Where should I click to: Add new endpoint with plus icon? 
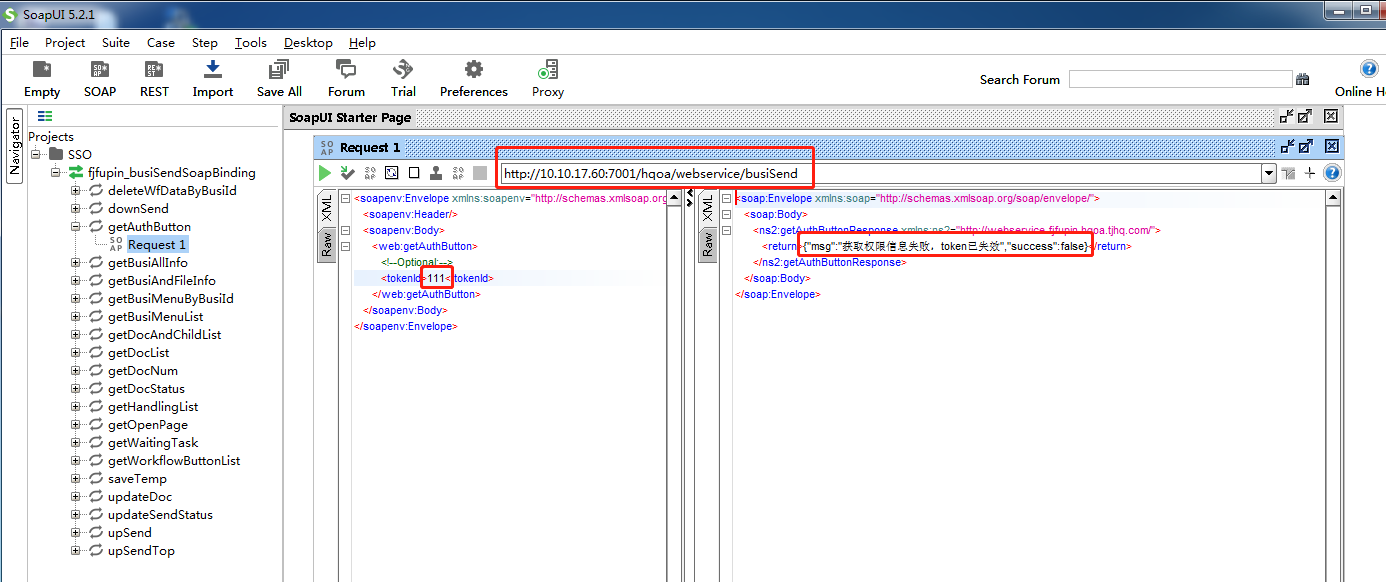(1310, 173)
